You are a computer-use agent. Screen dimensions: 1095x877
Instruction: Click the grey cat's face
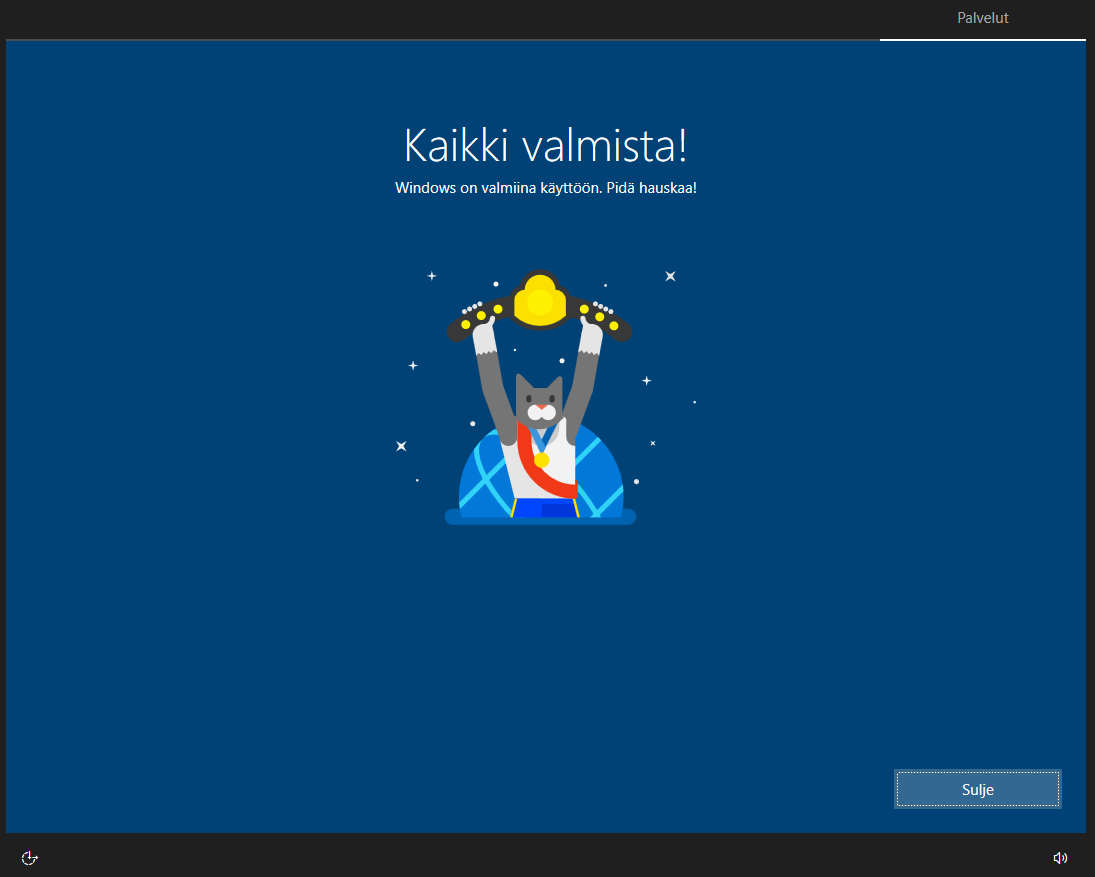tap(539, 401)
